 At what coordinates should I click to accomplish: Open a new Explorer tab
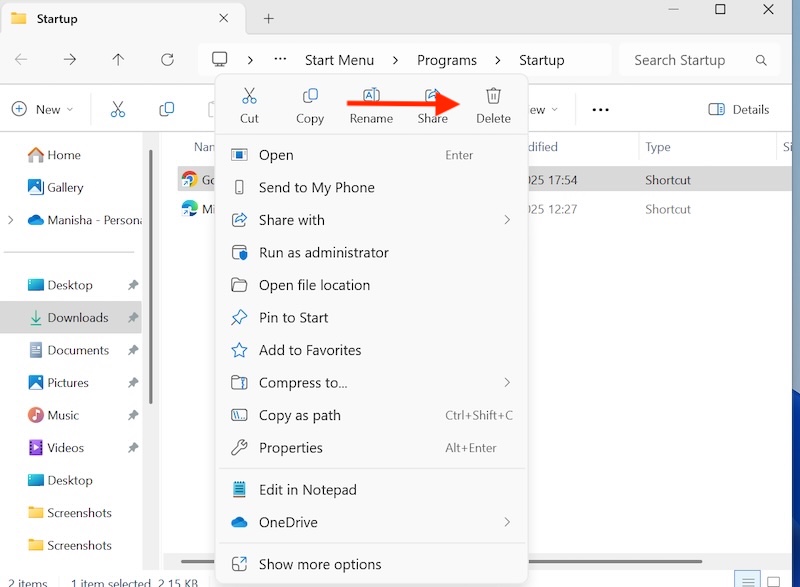pyautogui.click(x=267, y=18)
